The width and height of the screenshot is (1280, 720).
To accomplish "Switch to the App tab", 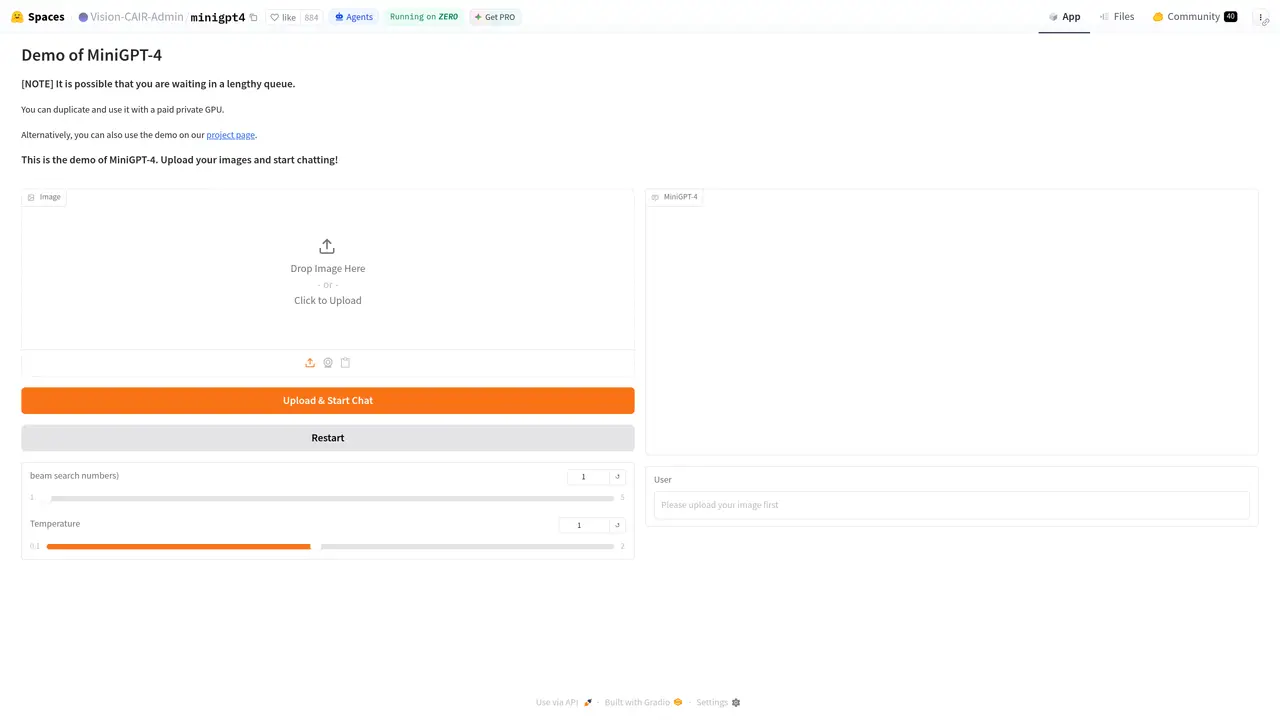I will [x=1064, y=17].
